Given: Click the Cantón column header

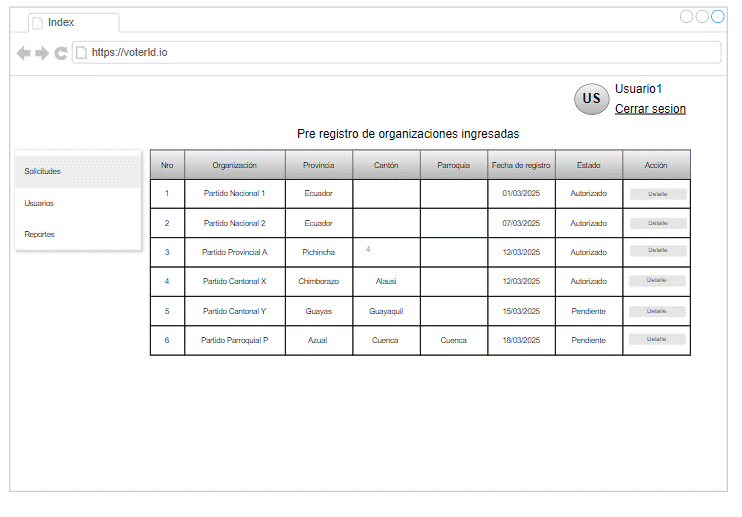Looking at the screenshot, I should click(386, 165).
